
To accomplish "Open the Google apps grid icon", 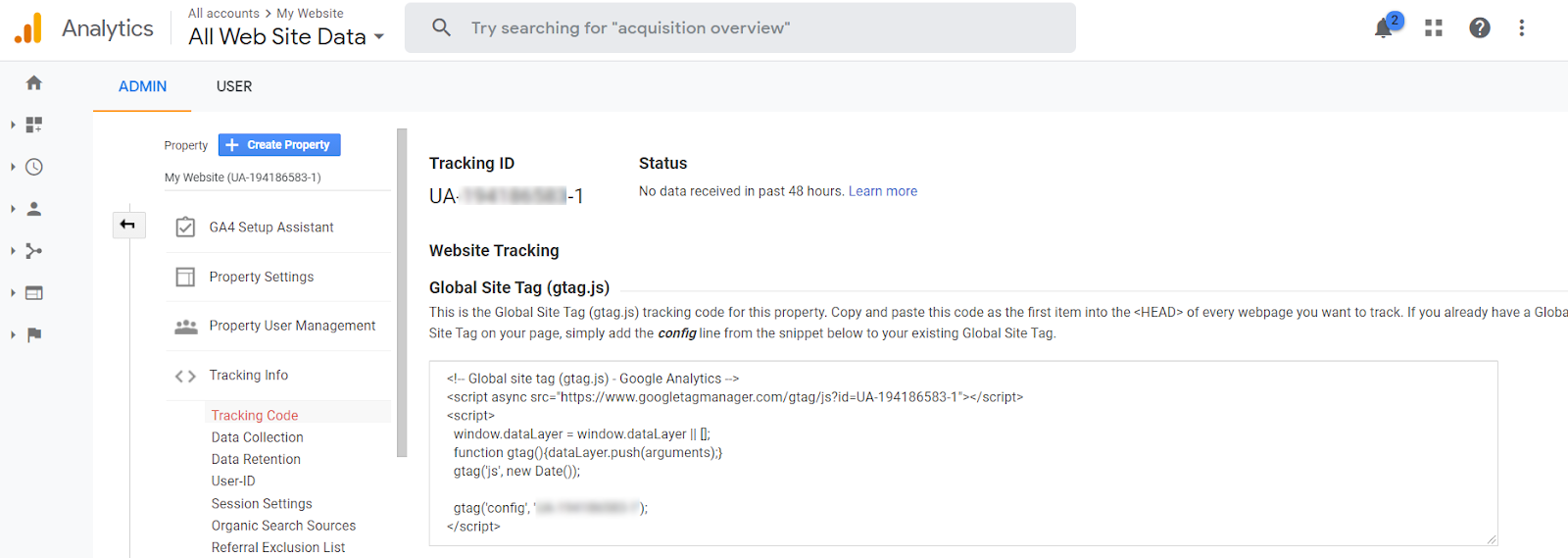I will click(x=1434, y=28).
